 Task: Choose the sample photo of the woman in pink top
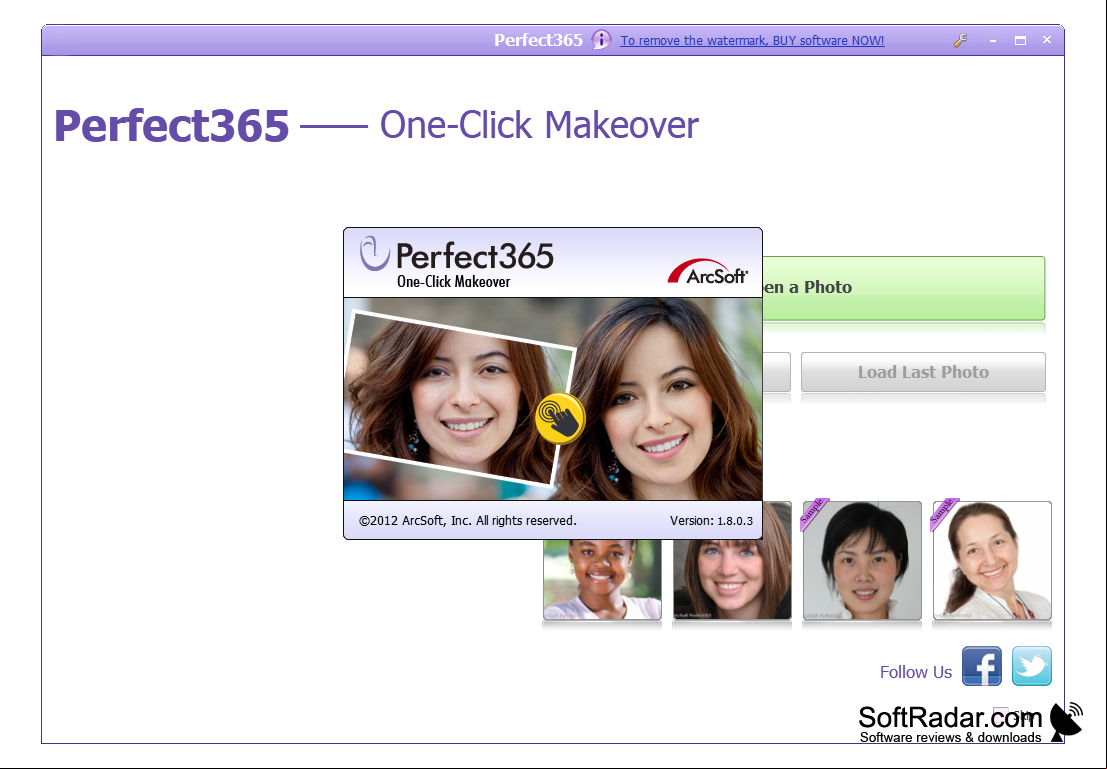point(602,580)
